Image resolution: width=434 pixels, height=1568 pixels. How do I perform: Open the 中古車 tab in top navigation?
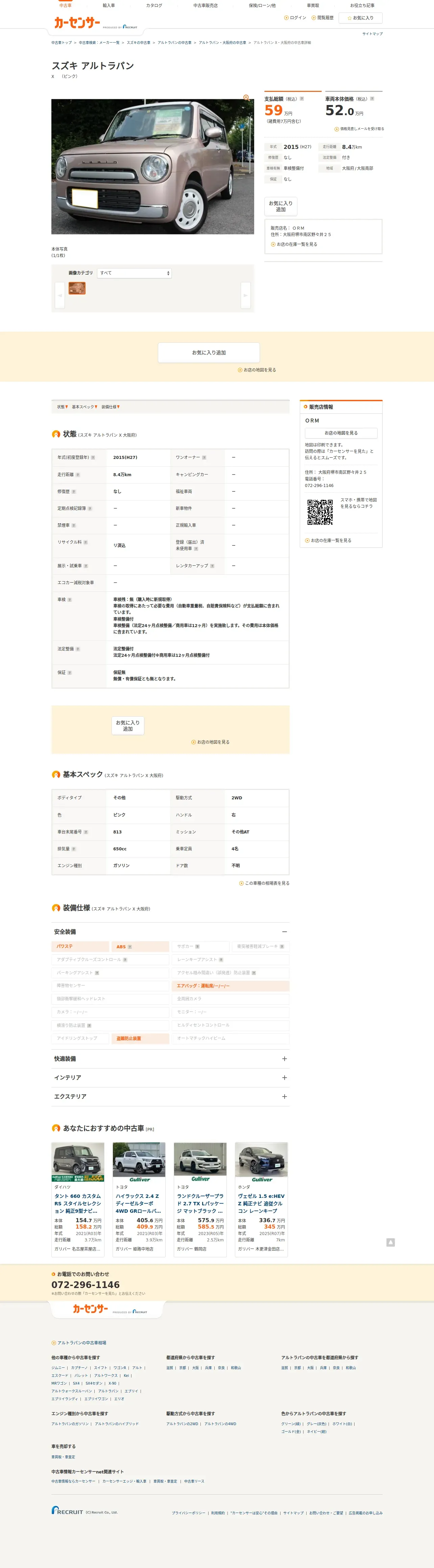pos(65,5)
